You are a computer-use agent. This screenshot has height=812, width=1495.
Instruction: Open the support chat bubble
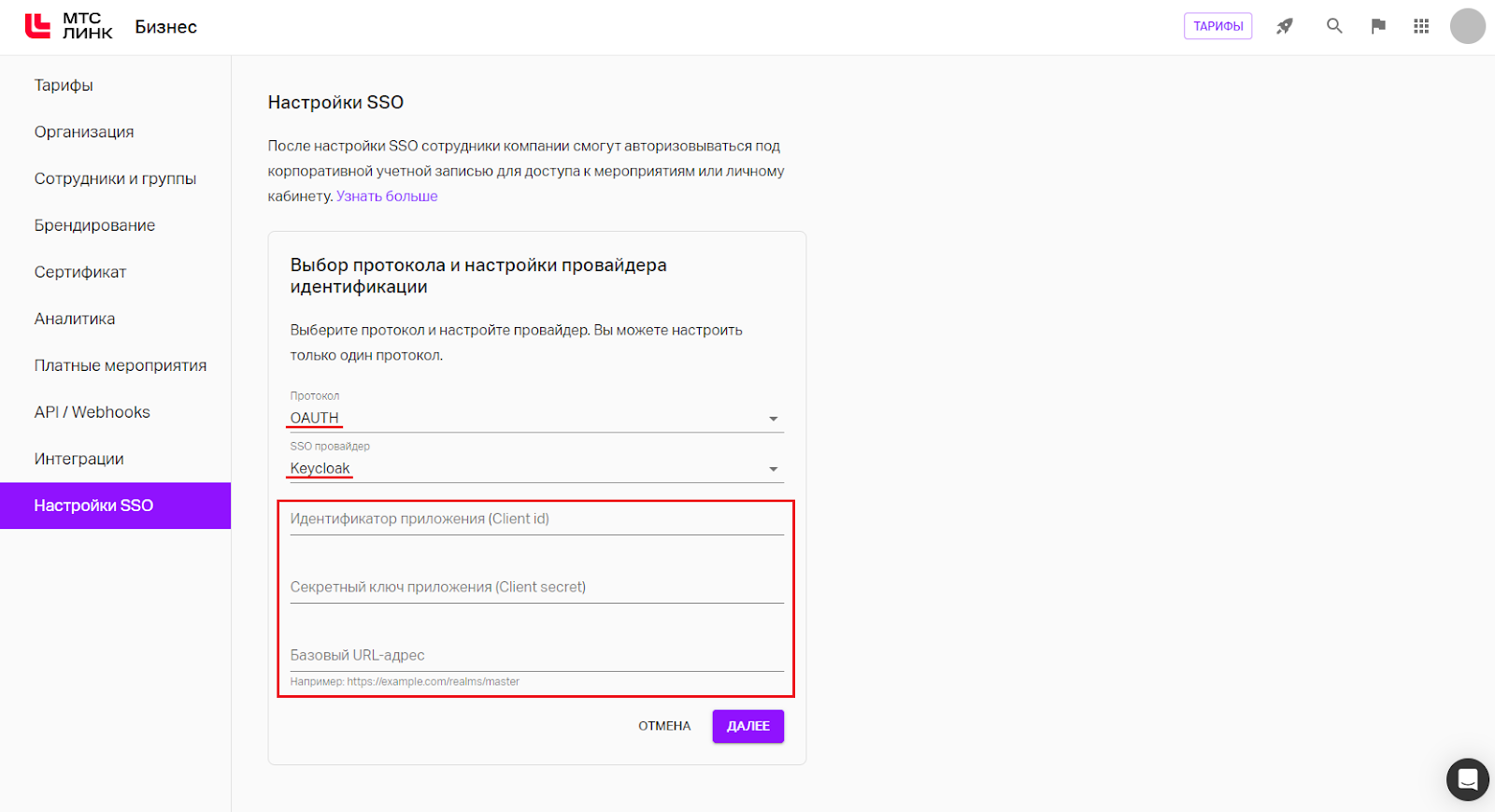[1467, 779]
